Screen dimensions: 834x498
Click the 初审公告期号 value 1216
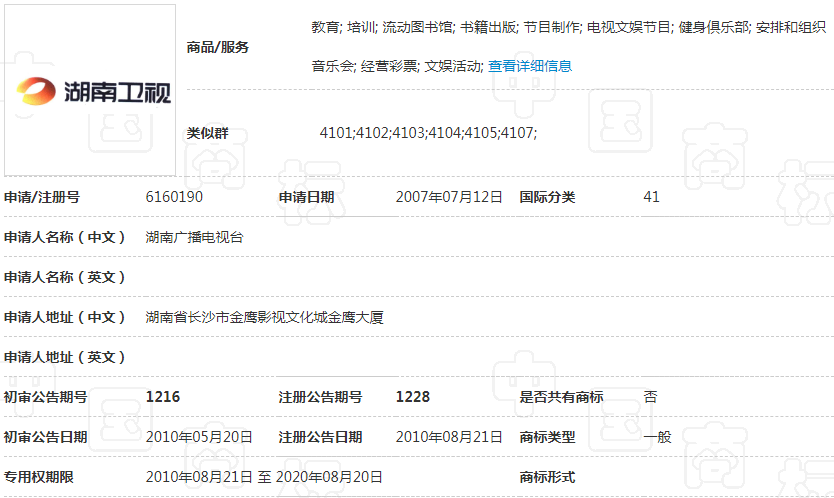(x=163, y=397)
